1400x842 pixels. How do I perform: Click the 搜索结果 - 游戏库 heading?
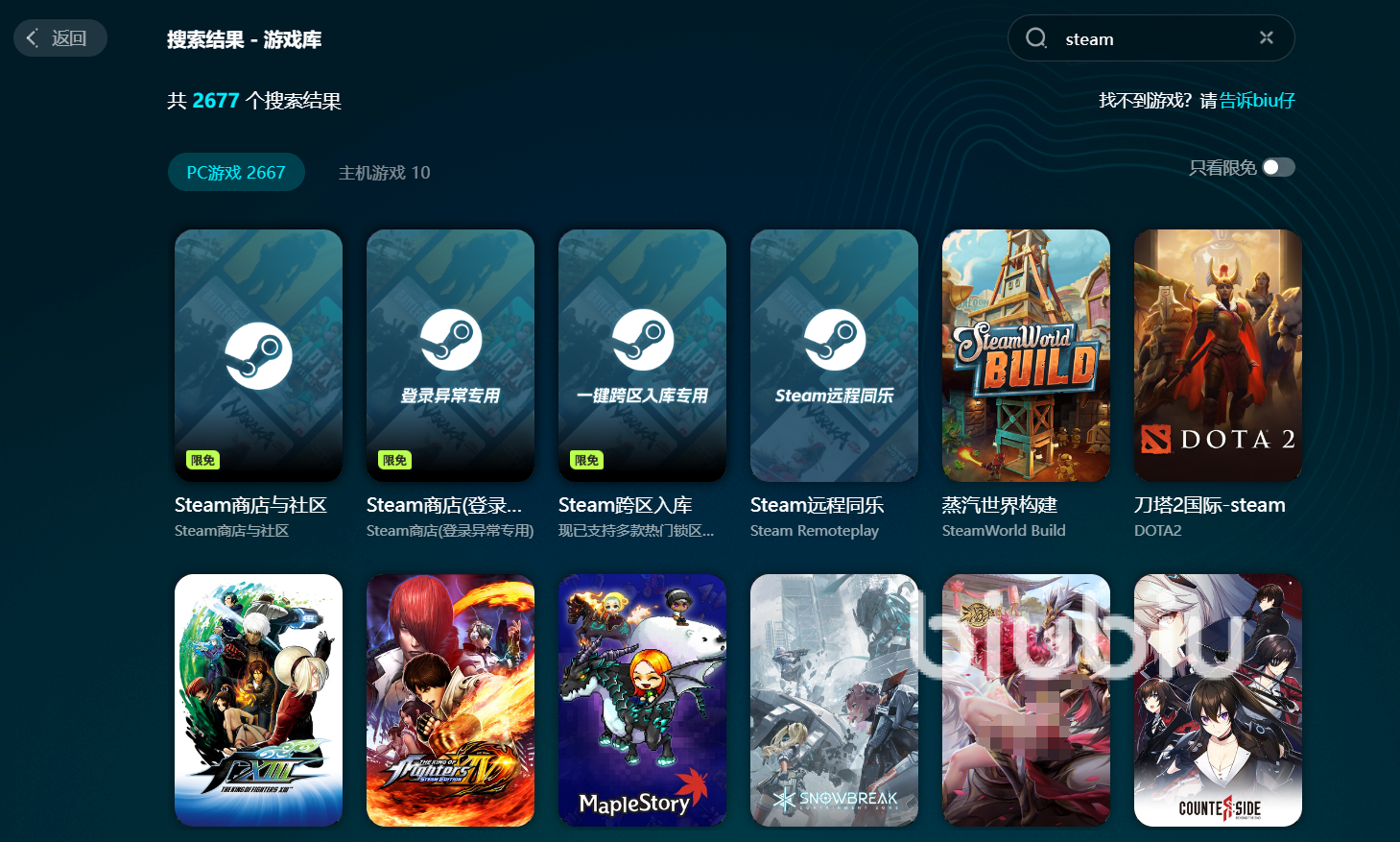tap(245, 39)
